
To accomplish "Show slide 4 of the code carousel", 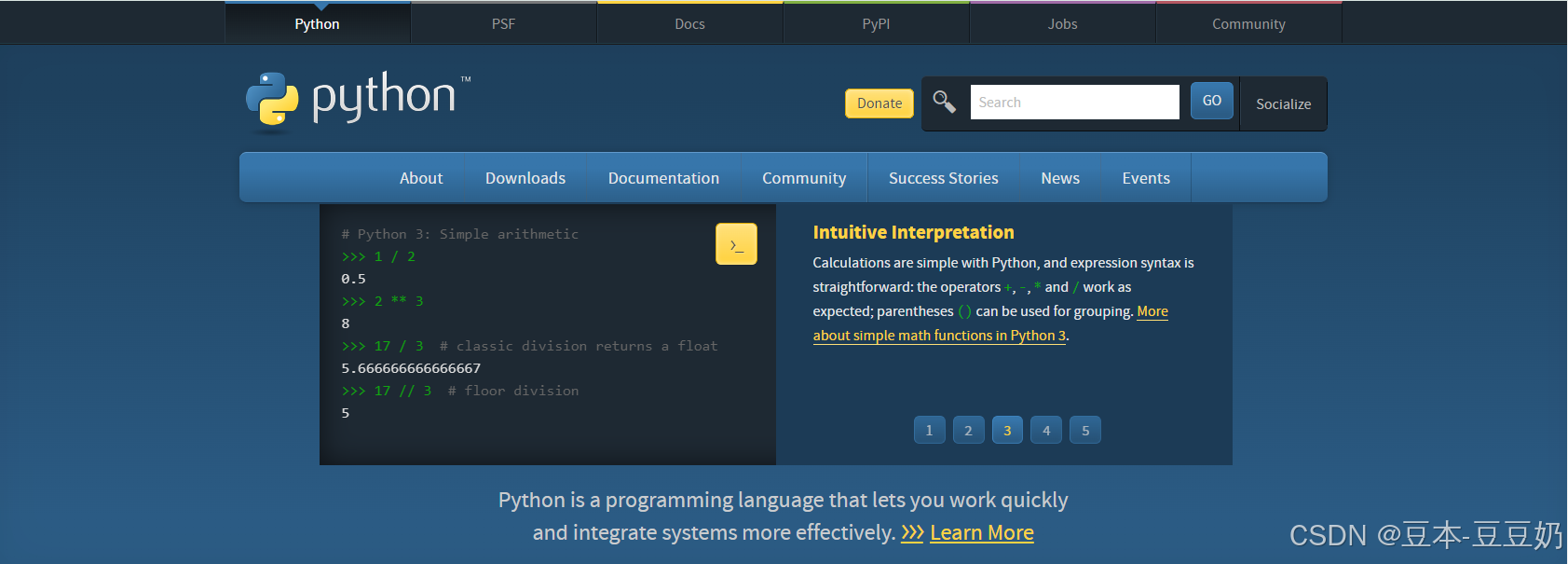I will (1046, 430).
